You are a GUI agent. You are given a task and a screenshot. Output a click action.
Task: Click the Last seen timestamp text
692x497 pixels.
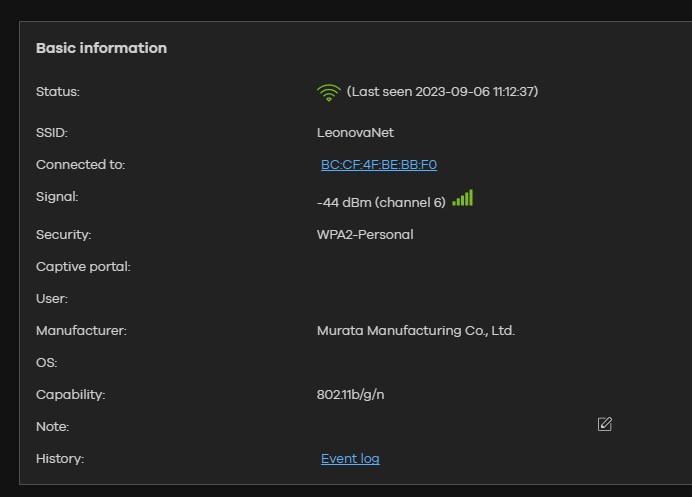(442, 92)
